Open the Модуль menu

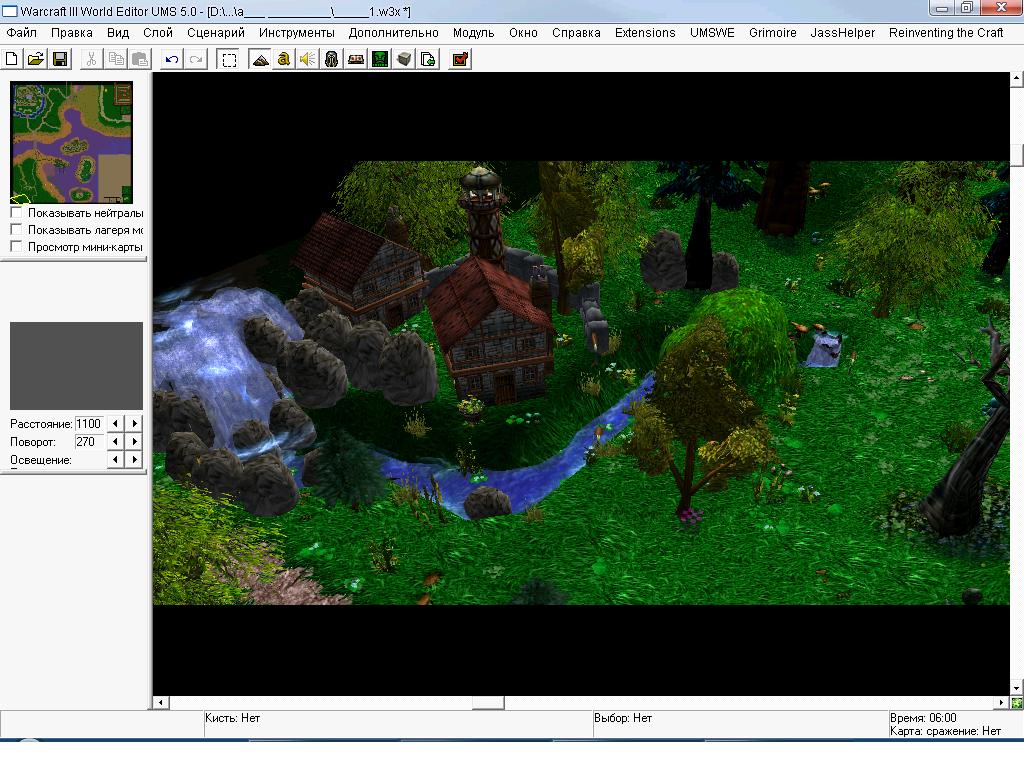473,33
